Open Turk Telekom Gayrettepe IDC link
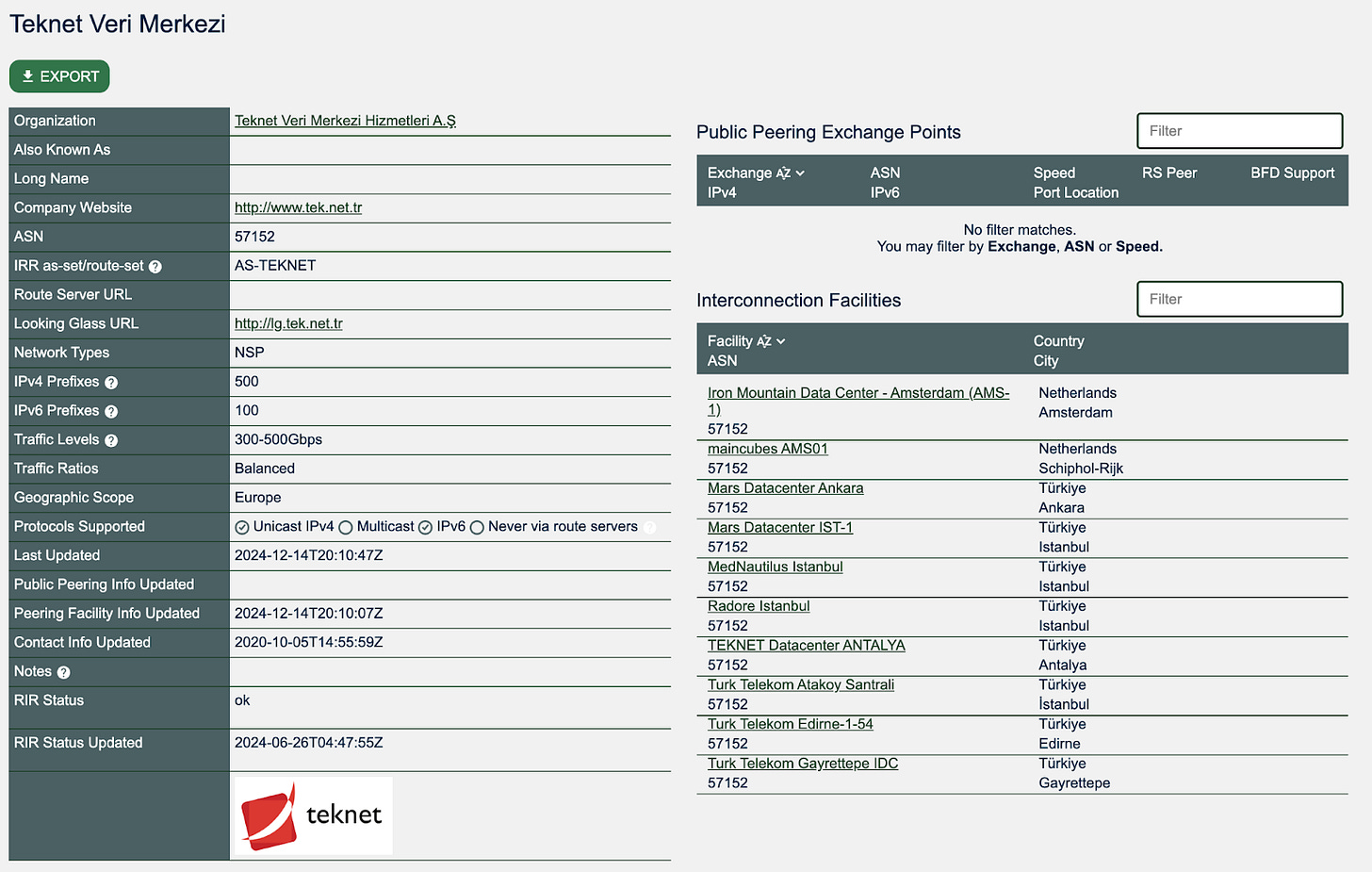This screenshot has height=872, width=1372. (803, 764)
